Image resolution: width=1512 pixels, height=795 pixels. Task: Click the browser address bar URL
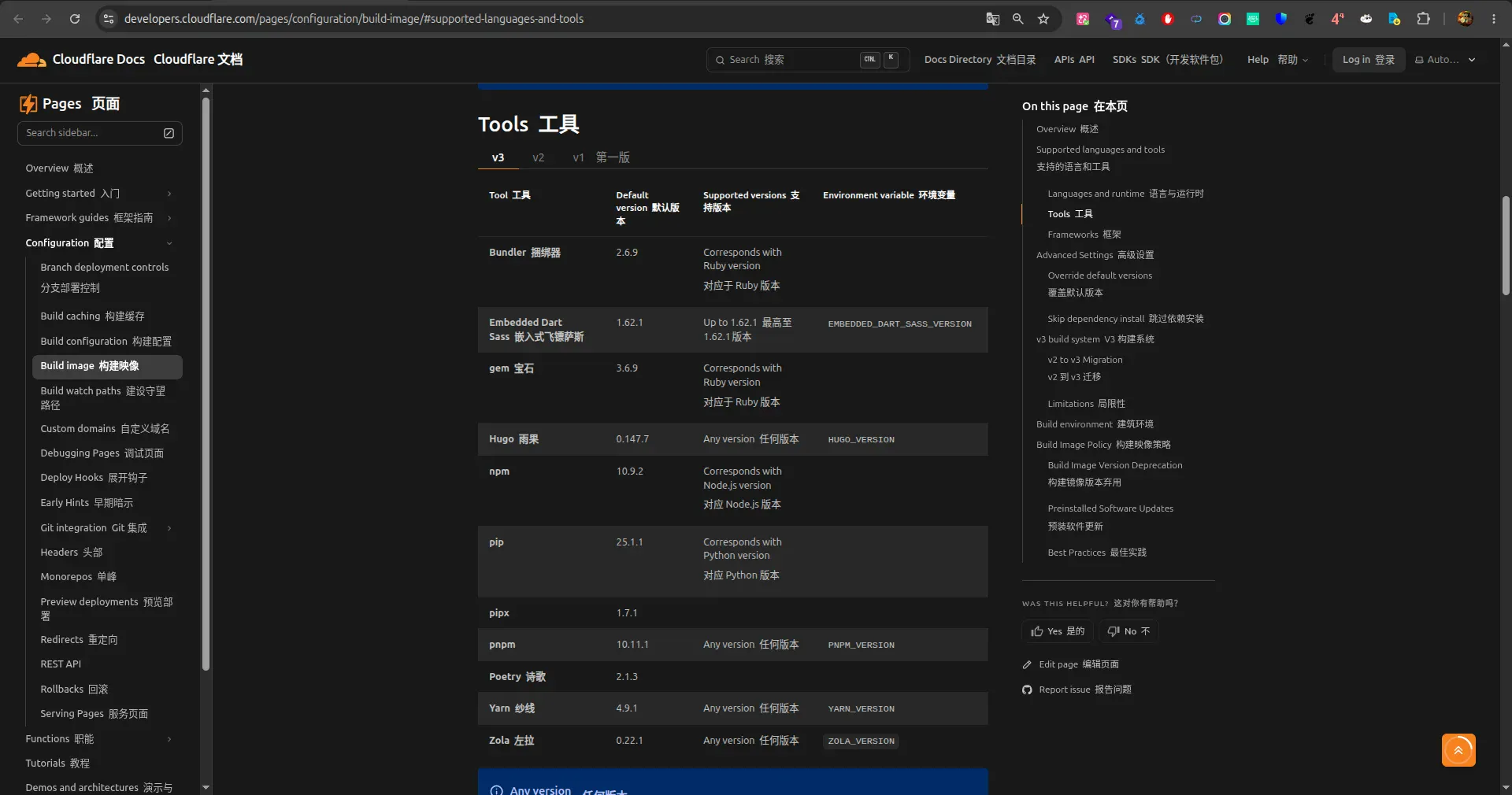click(x=354, y=19)
